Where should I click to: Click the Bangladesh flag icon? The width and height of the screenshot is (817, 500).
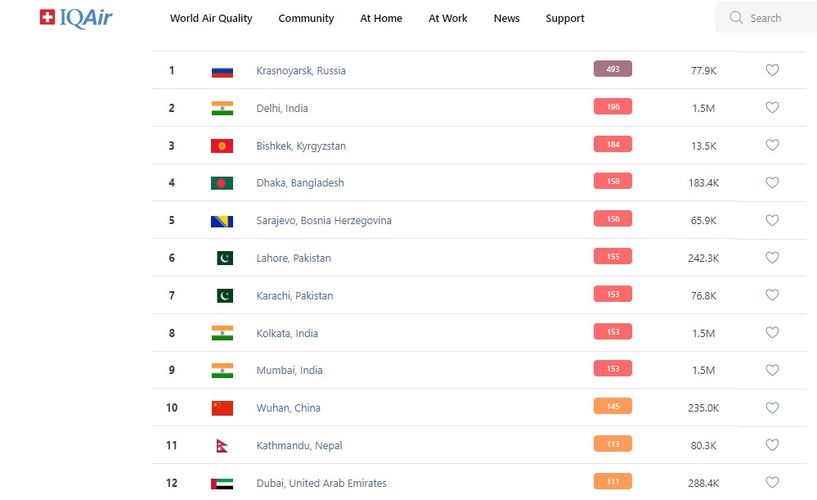[222, 183]
